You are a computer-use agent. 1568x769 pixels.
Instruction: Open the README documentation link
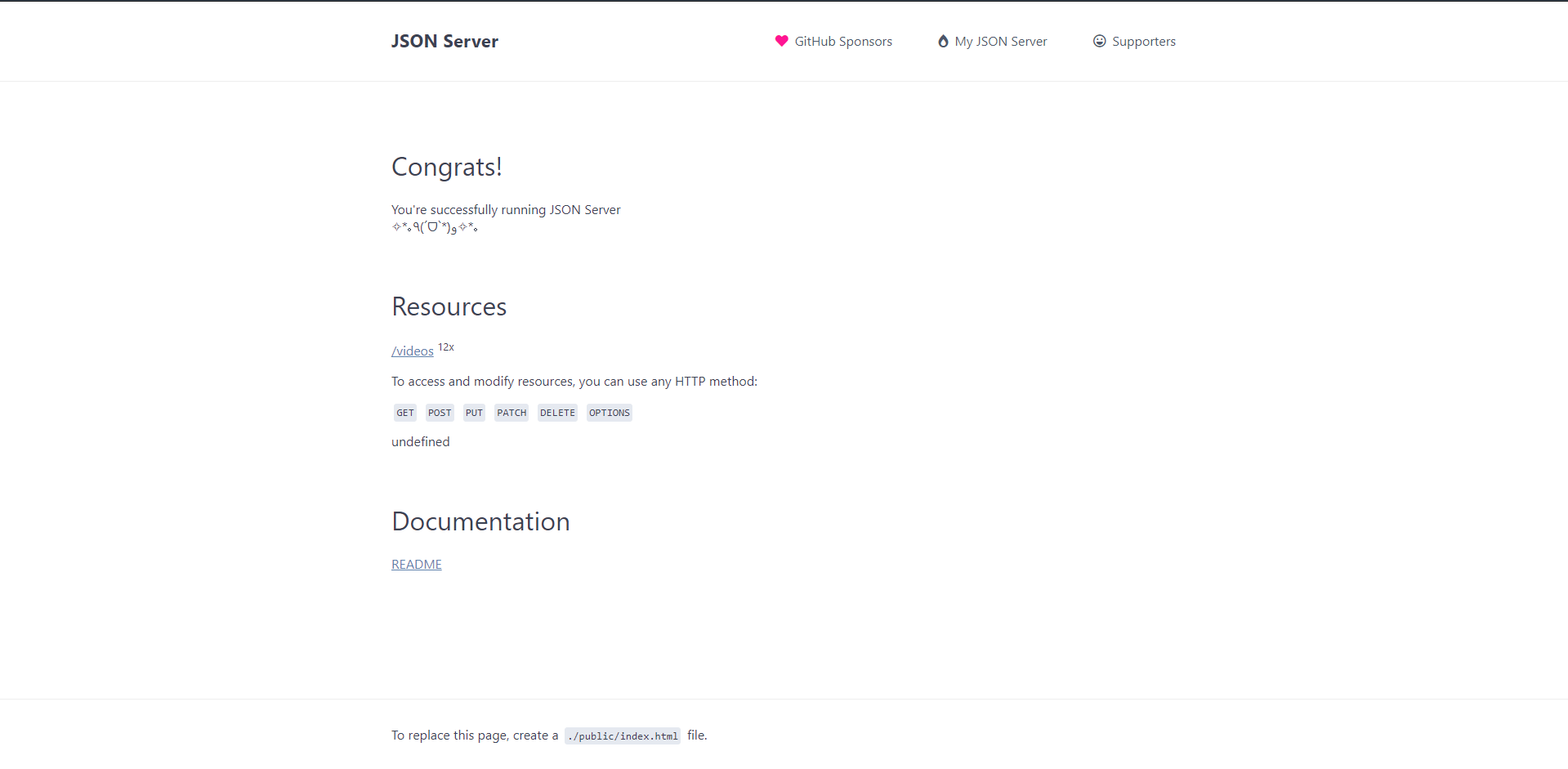coord(417,564)
